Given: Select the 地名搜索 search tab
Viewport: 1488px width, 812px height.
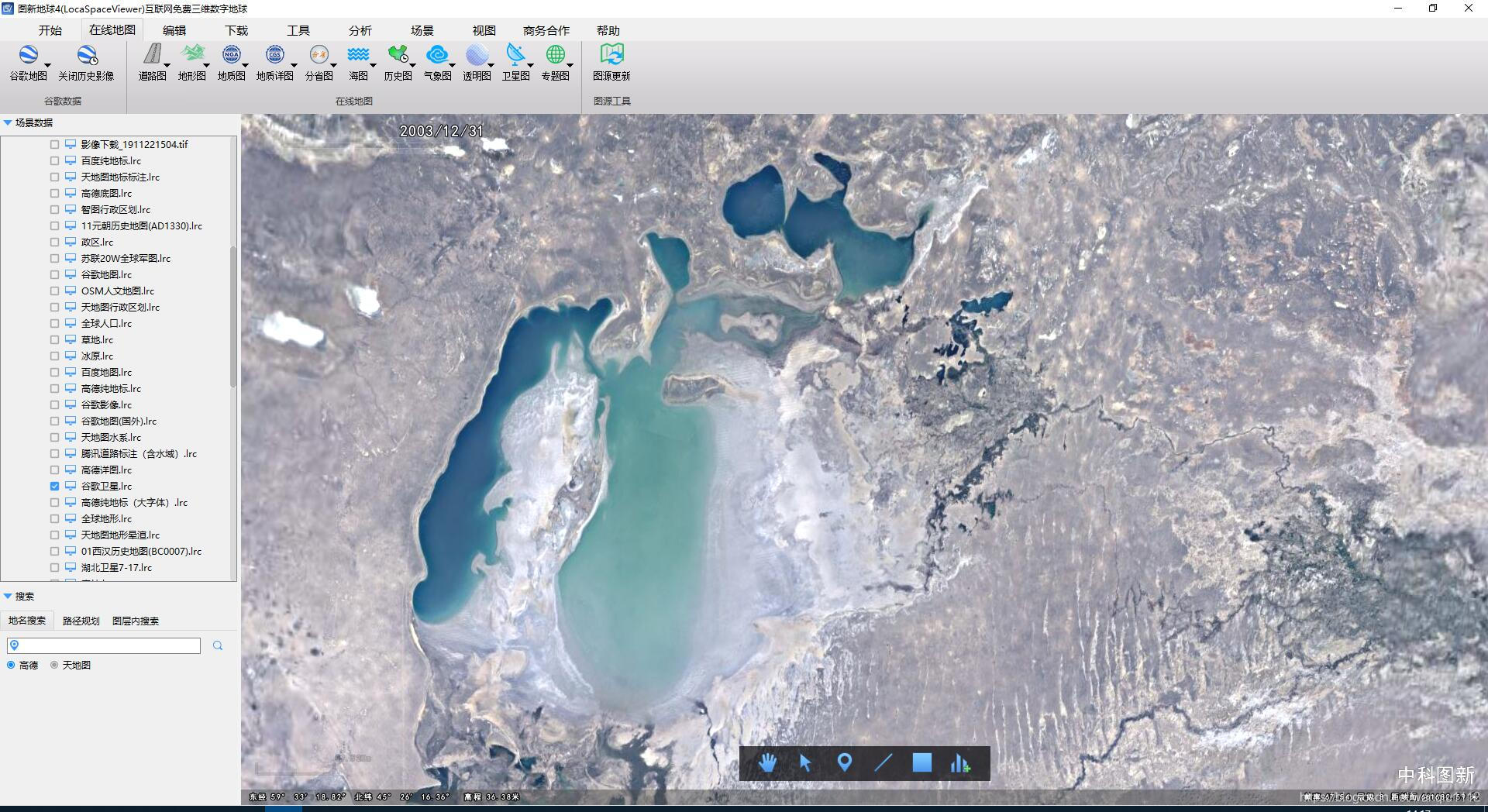Looking at the screenshot, I should (27, 621).
